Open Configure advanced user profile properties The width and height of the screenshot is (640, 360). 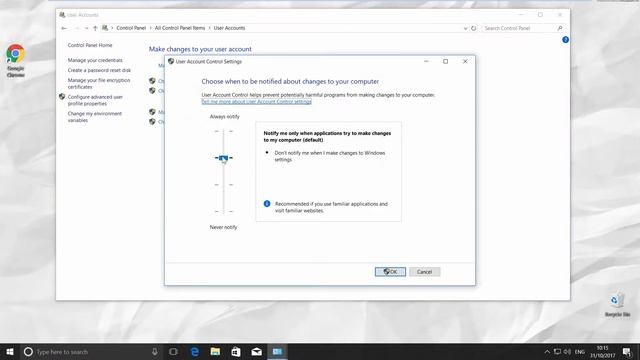(x=95, y=100)
